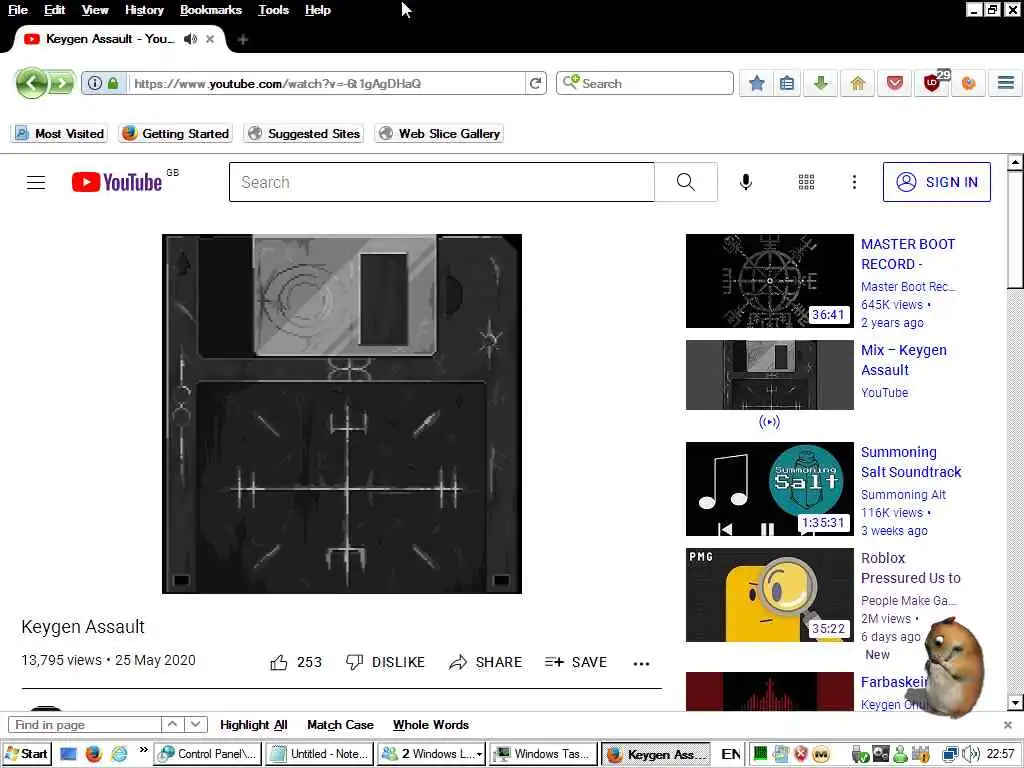
Task: Open the Tools menu
Action: (x=273, y=10)
